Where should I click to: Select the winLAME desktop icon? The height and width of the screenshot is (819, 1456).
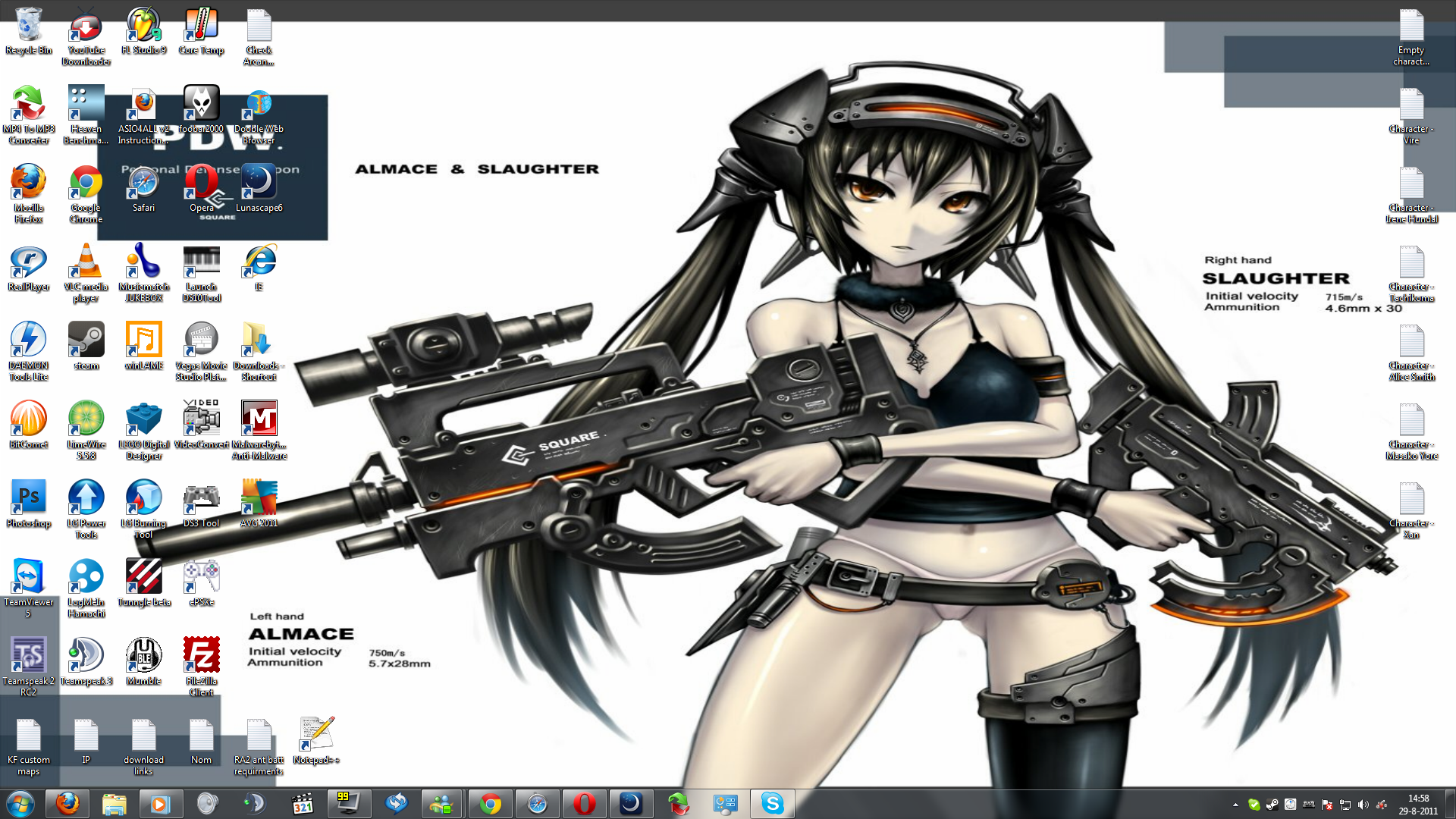click(144, 347)
